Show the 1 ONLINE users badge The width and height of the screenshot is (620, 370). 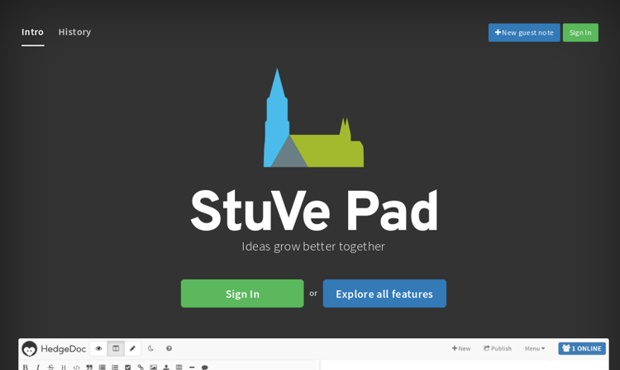tap(582, 349)
